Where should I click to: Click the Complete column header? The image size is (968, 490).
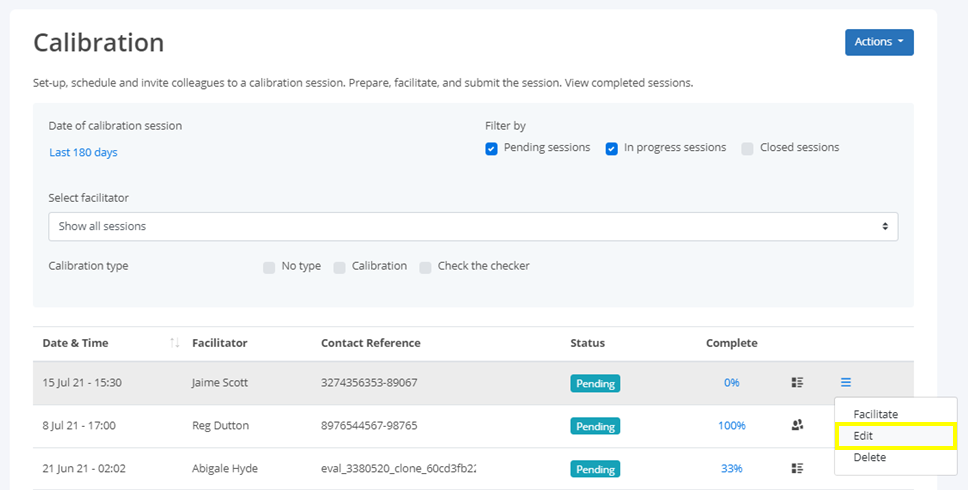[x=732, y=343]
